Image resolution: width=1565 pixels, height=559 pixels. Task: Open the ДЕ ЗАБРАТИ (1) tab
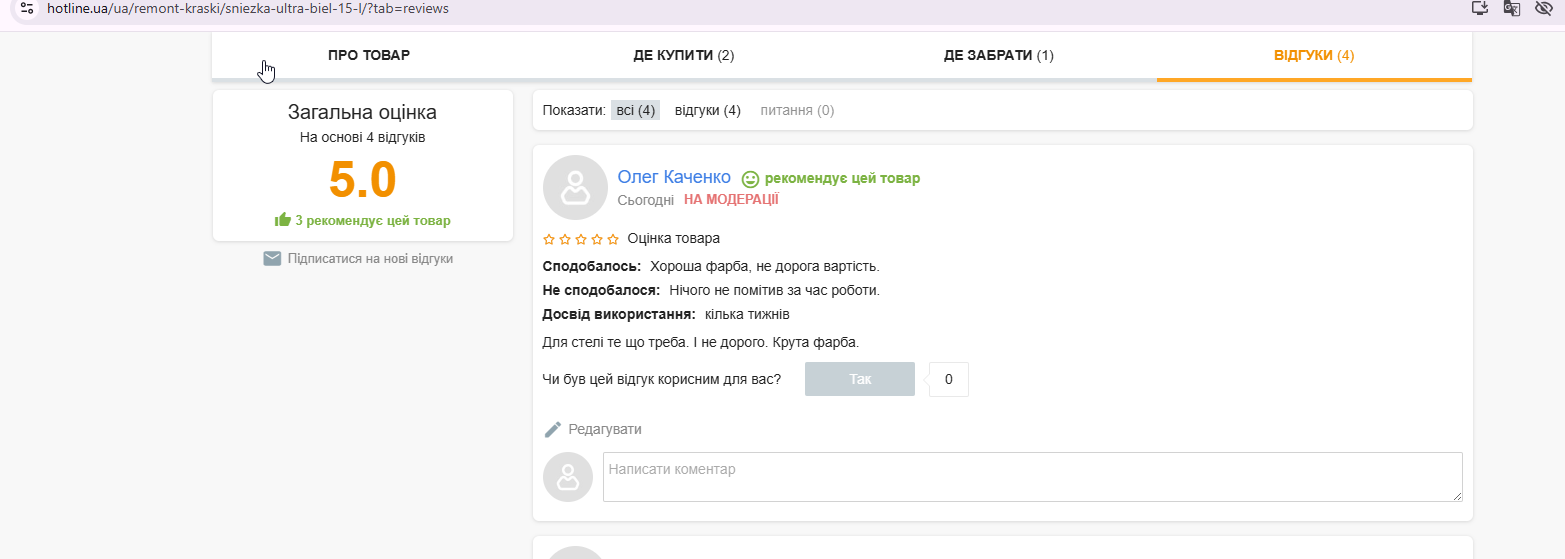pyautogui.click(x=999, y=55)
